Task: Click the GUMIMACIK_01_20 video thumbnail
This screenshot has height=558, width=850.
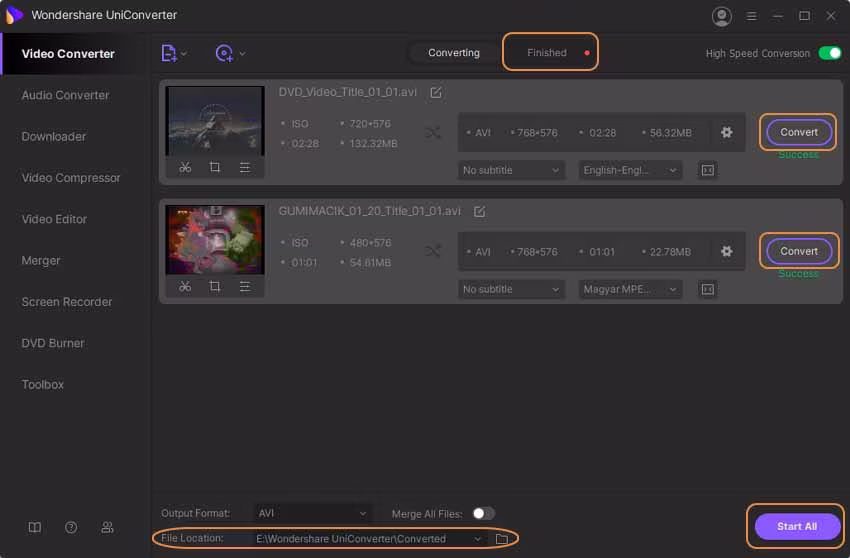Action: pos(215,240)
